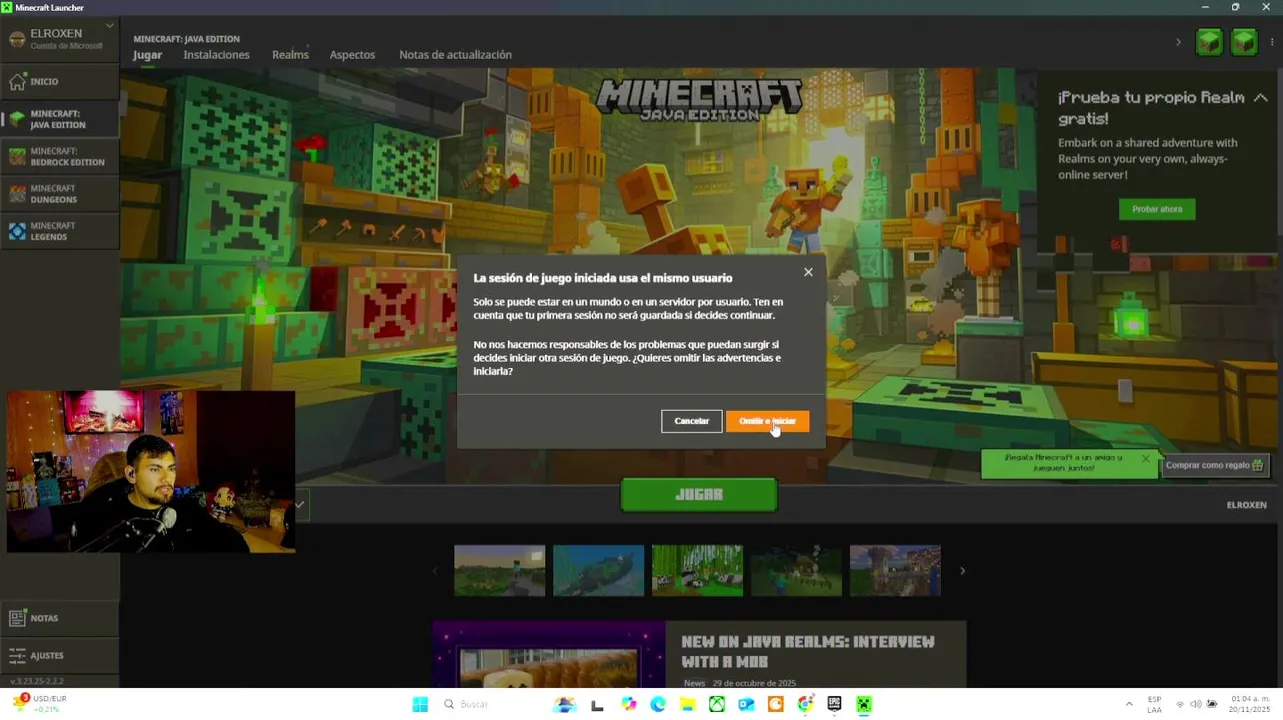Open the Notas de actualización tab
1283x720 pixels.
coord(455,55)
